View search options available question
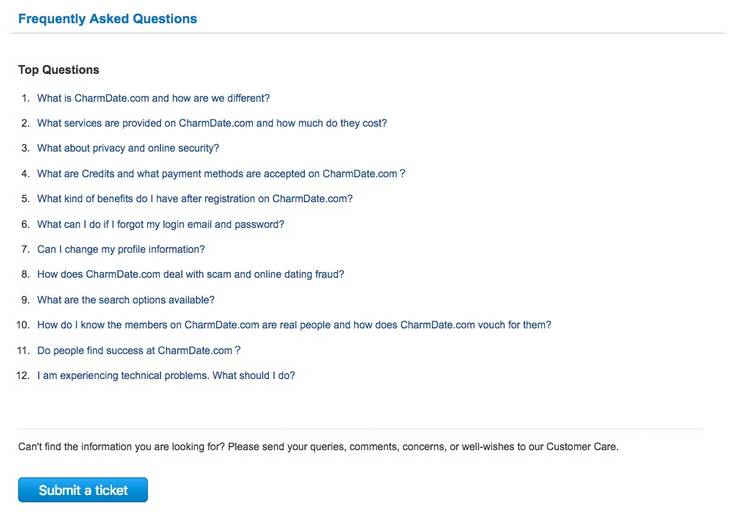 tap(126, 300)
